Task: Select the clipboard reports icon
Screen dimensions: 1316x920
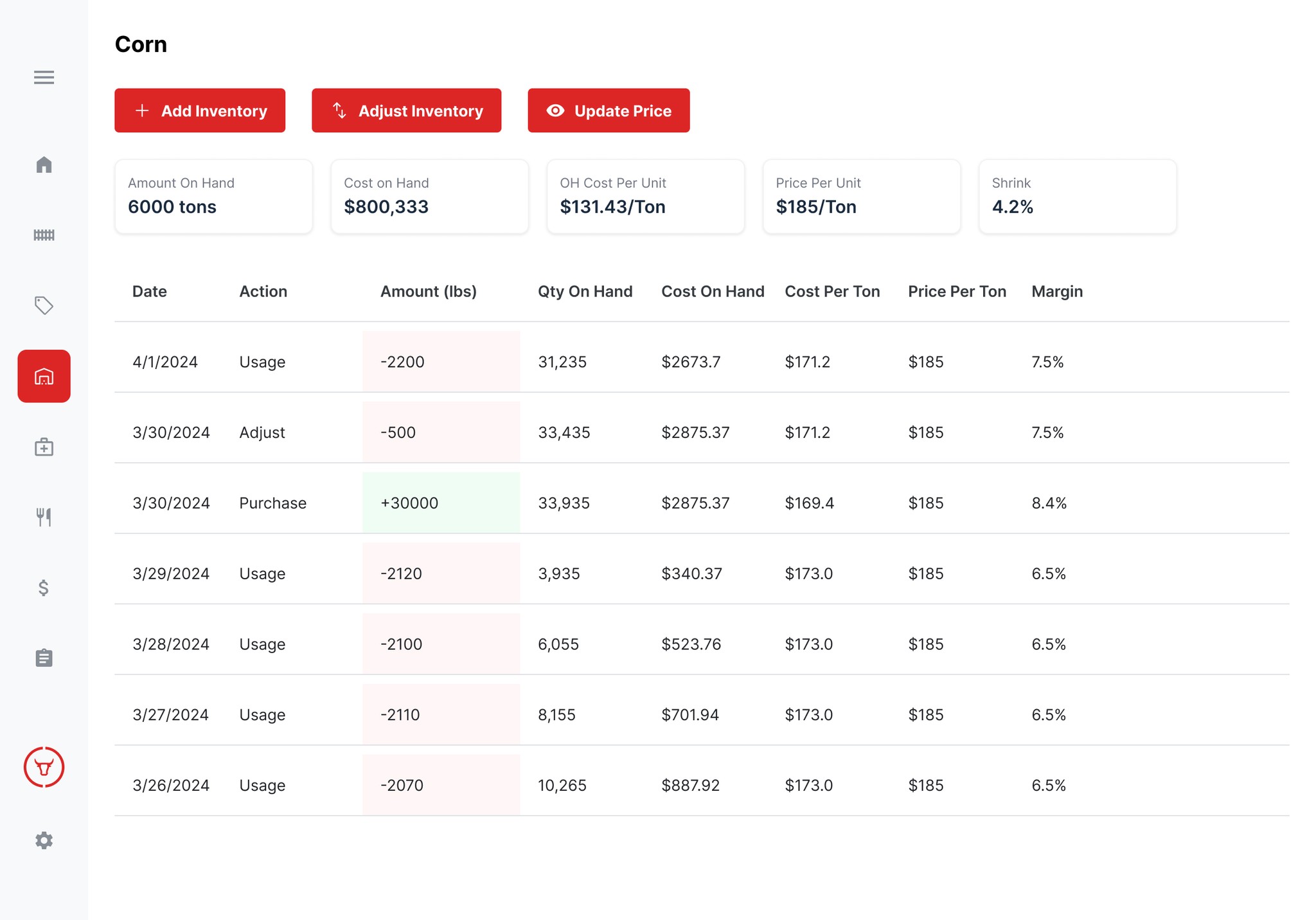Action: 44,658
